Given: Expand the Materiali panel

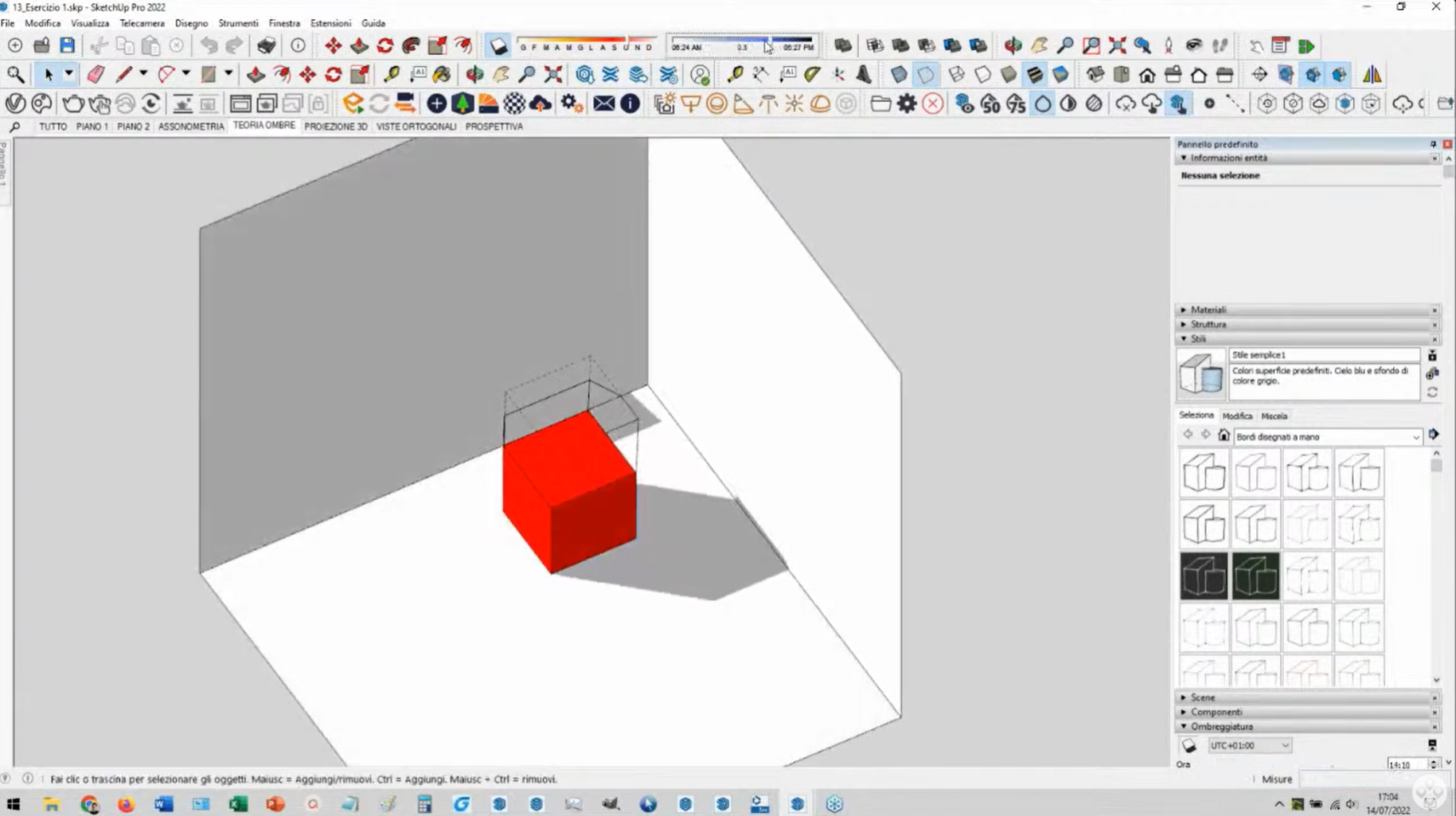Looking at the screenshot, I should pos(1208,310).
